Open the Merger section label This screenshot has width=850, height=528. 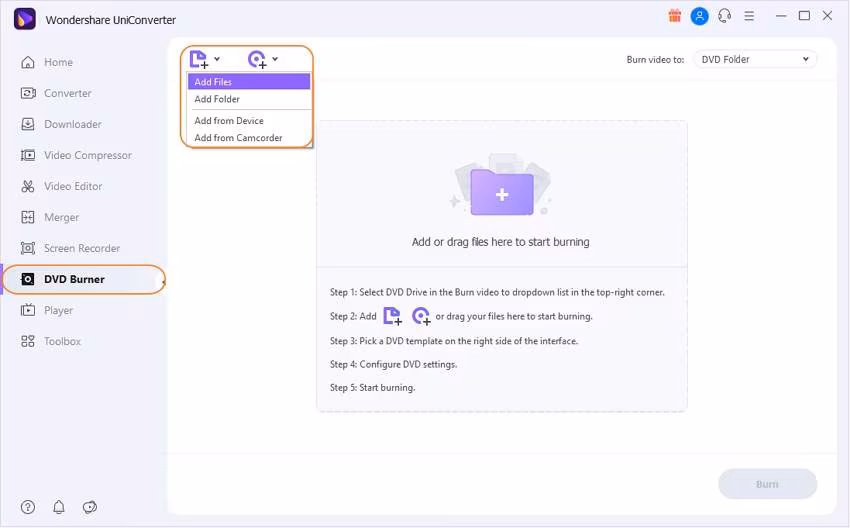click(61, 217)
